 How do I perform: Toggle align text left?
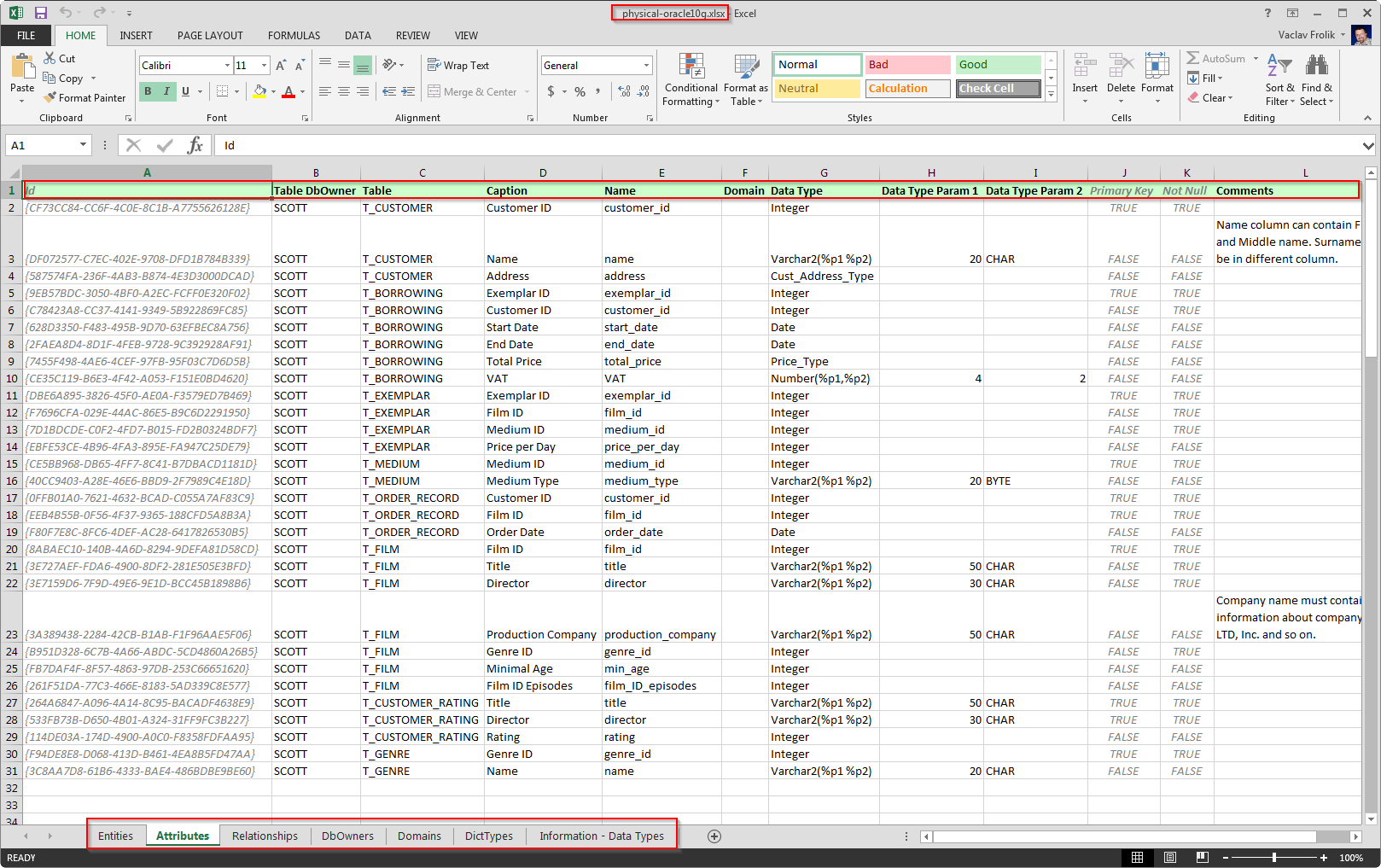click(x=324, y=91)
